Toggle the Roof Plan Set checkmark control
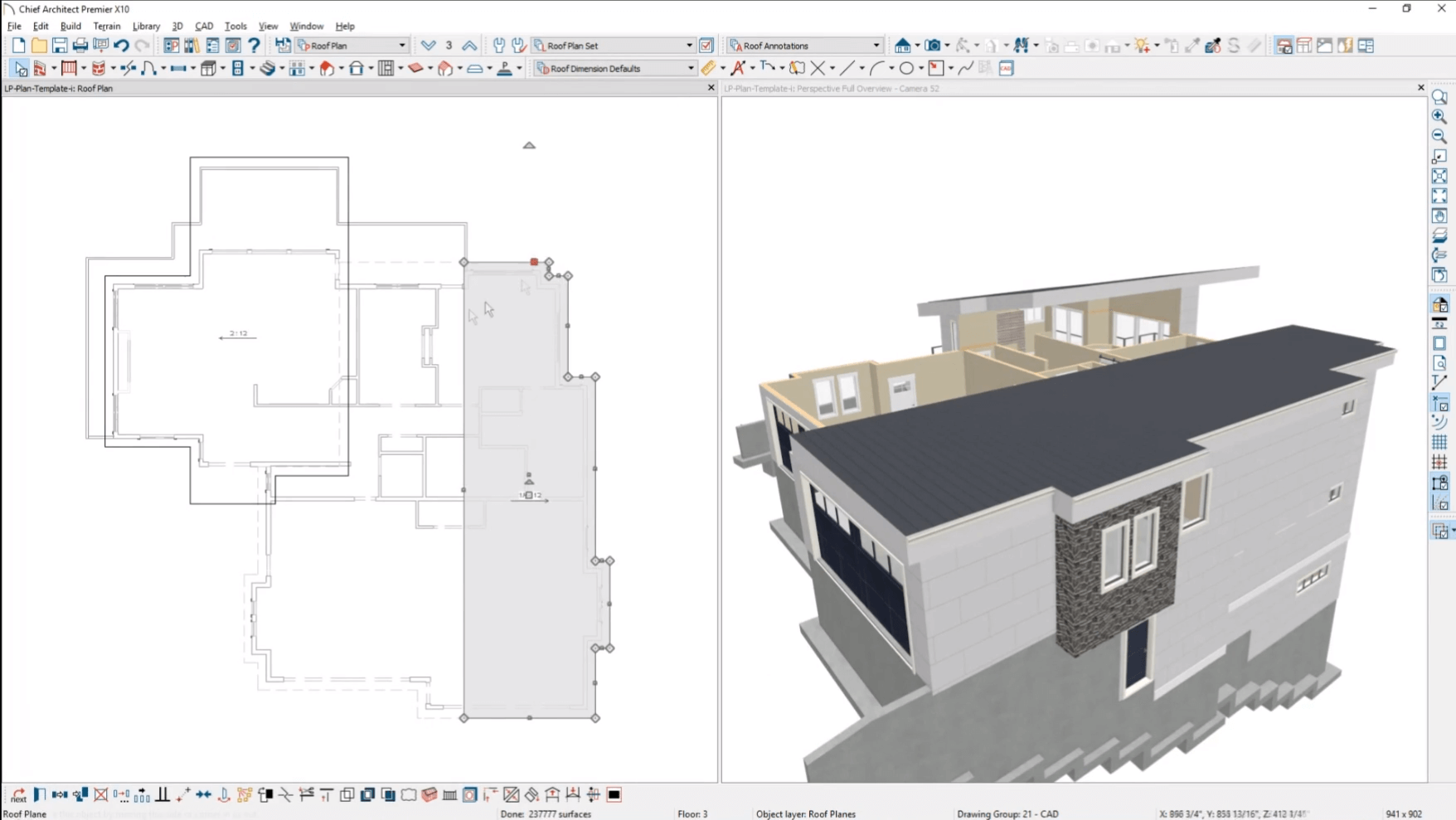Screen dimensions: 1456x820 tap(706, 46)
